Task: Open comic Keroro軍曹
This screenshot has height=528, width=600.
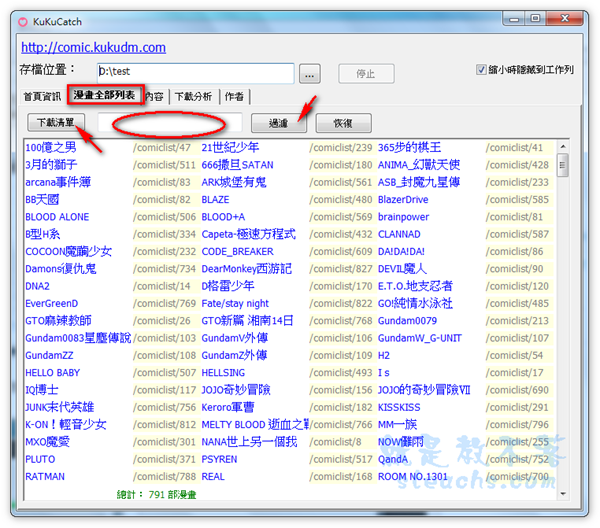Action: [228, 407]
